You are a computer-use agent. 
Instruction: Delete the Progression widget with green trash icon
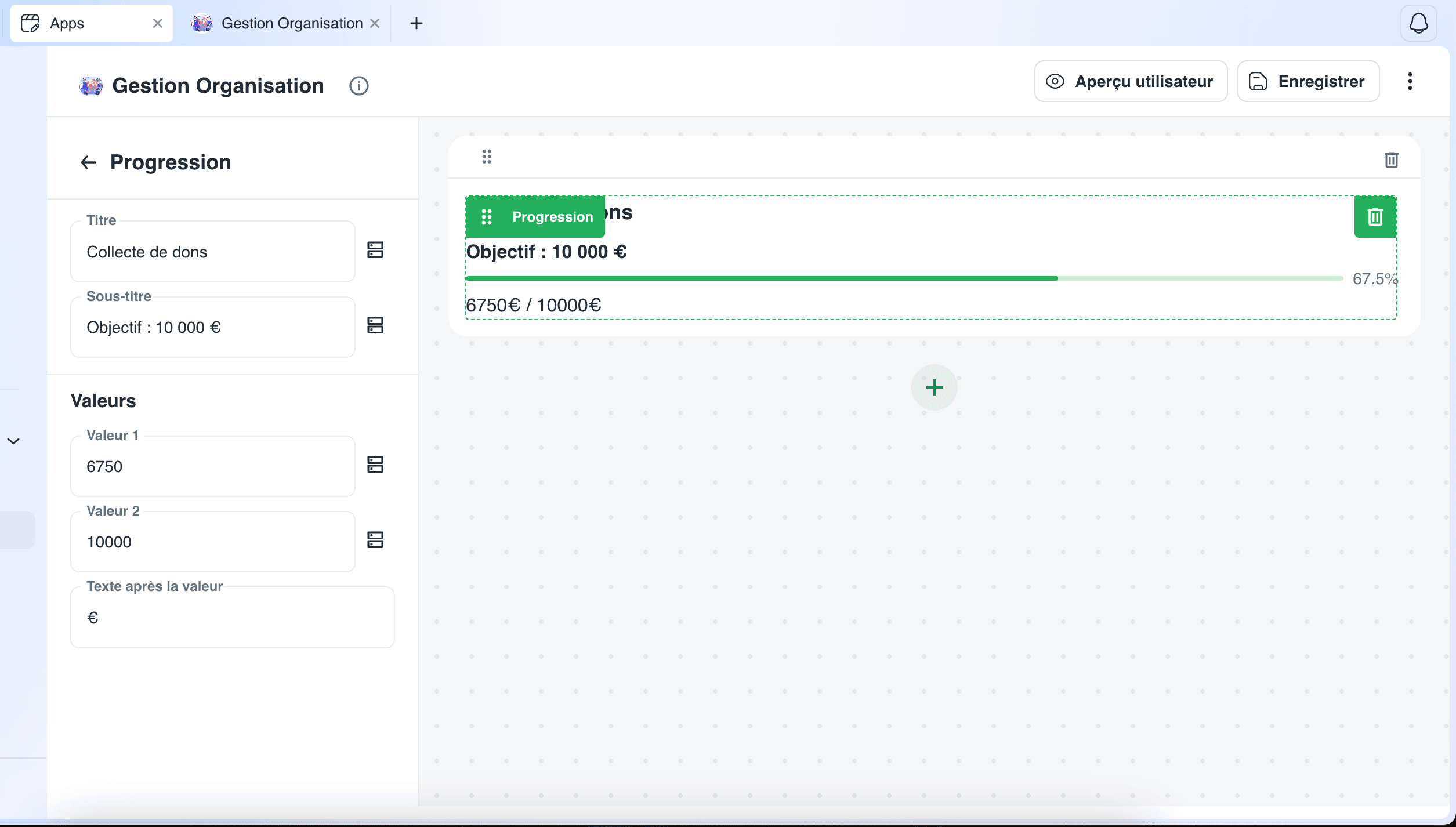coord(1375,217)
